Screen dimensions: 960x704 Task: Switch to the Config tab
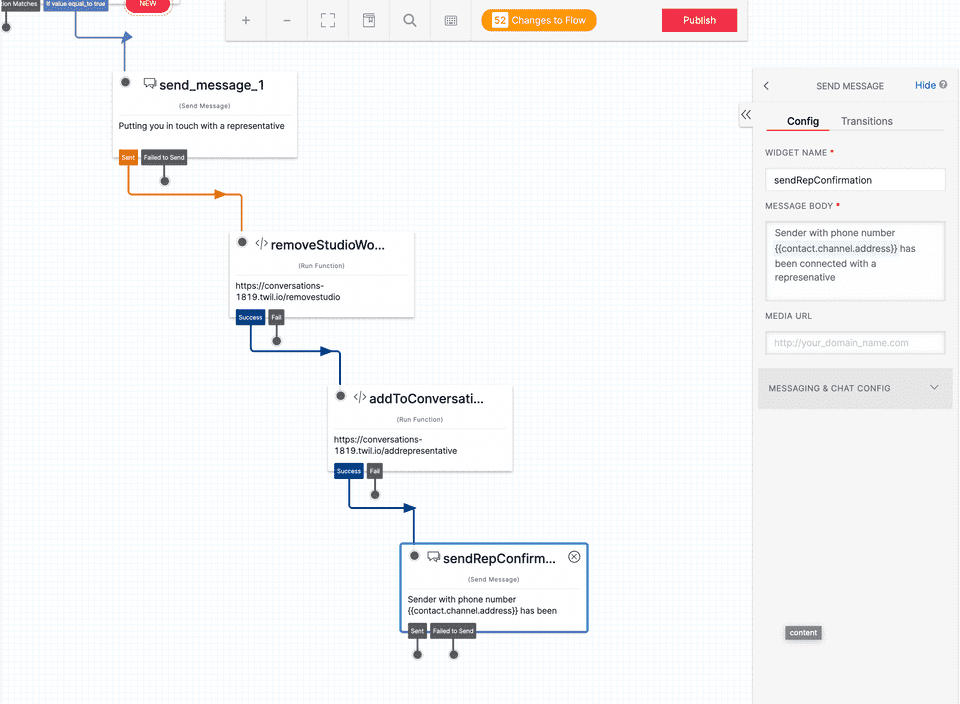pyautogui.click(x=799, y=121)
